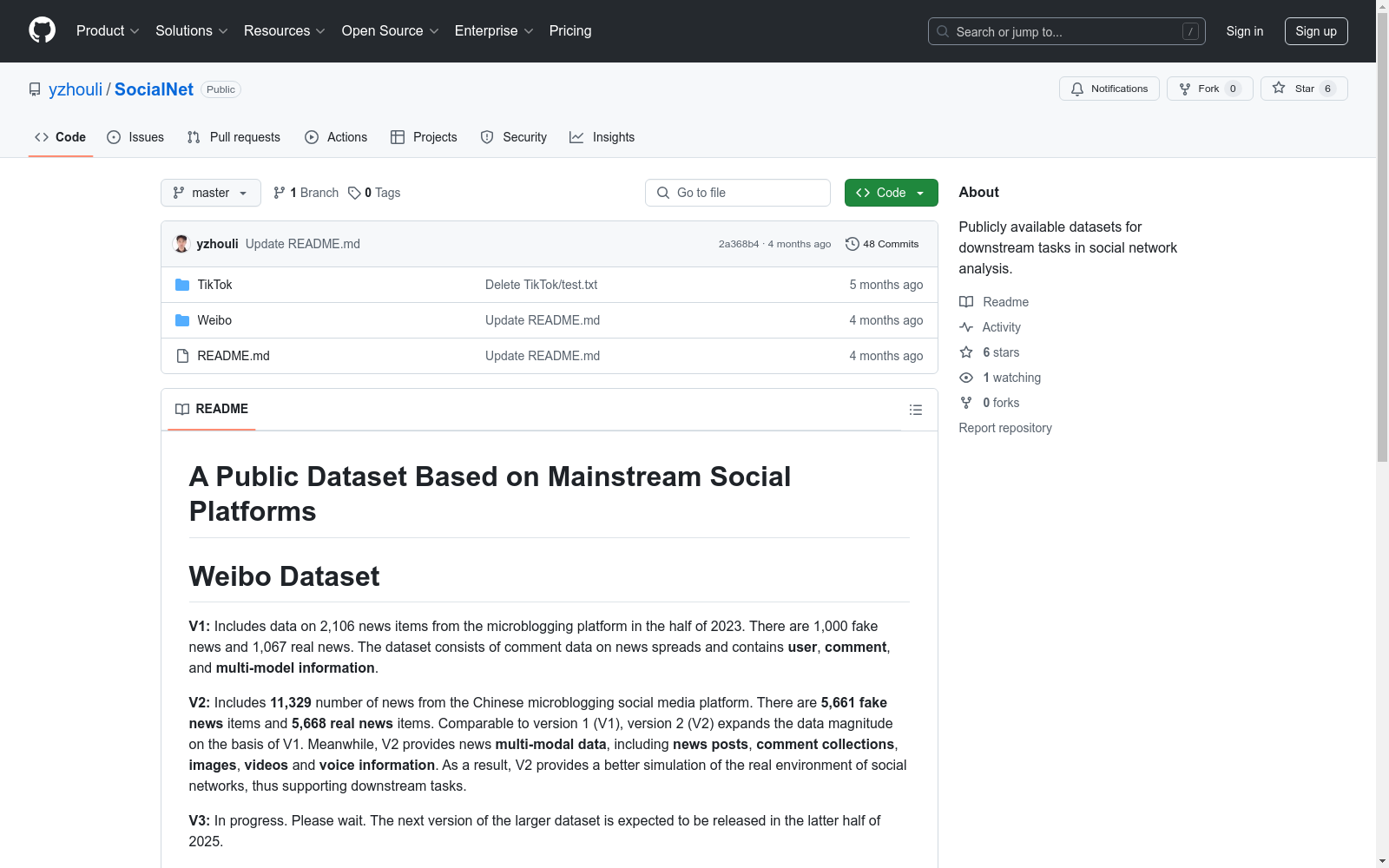Click the repository icon beside yzhouli
The height and width of the screenshot is (868, 1389).
[x=35, y=89]
